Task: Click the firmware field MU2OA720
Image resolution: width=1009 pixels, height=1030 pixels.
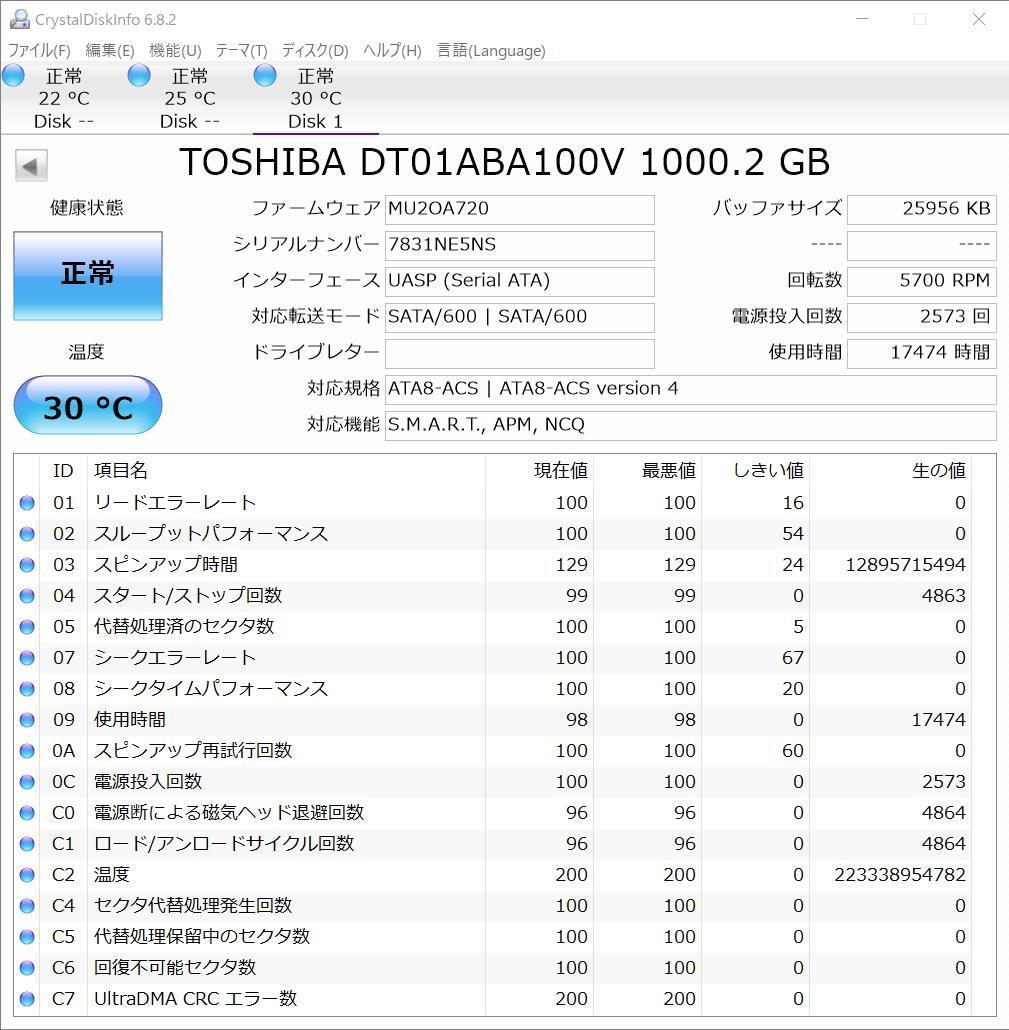Action: click(520, 210)
